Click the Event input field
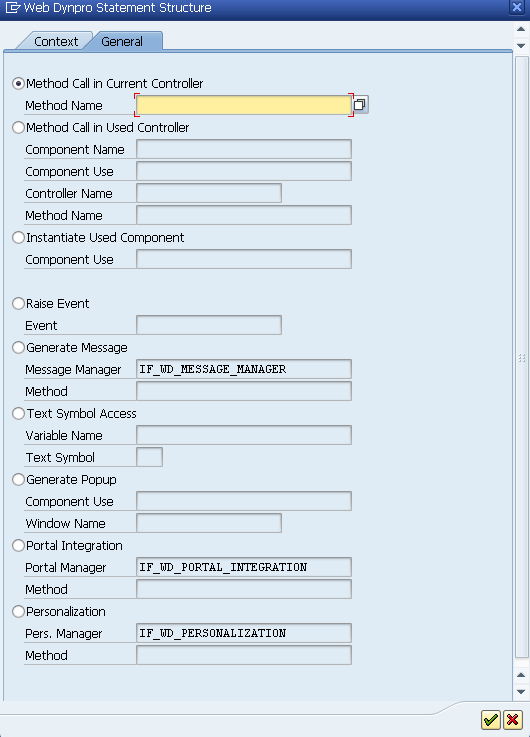 209,325
